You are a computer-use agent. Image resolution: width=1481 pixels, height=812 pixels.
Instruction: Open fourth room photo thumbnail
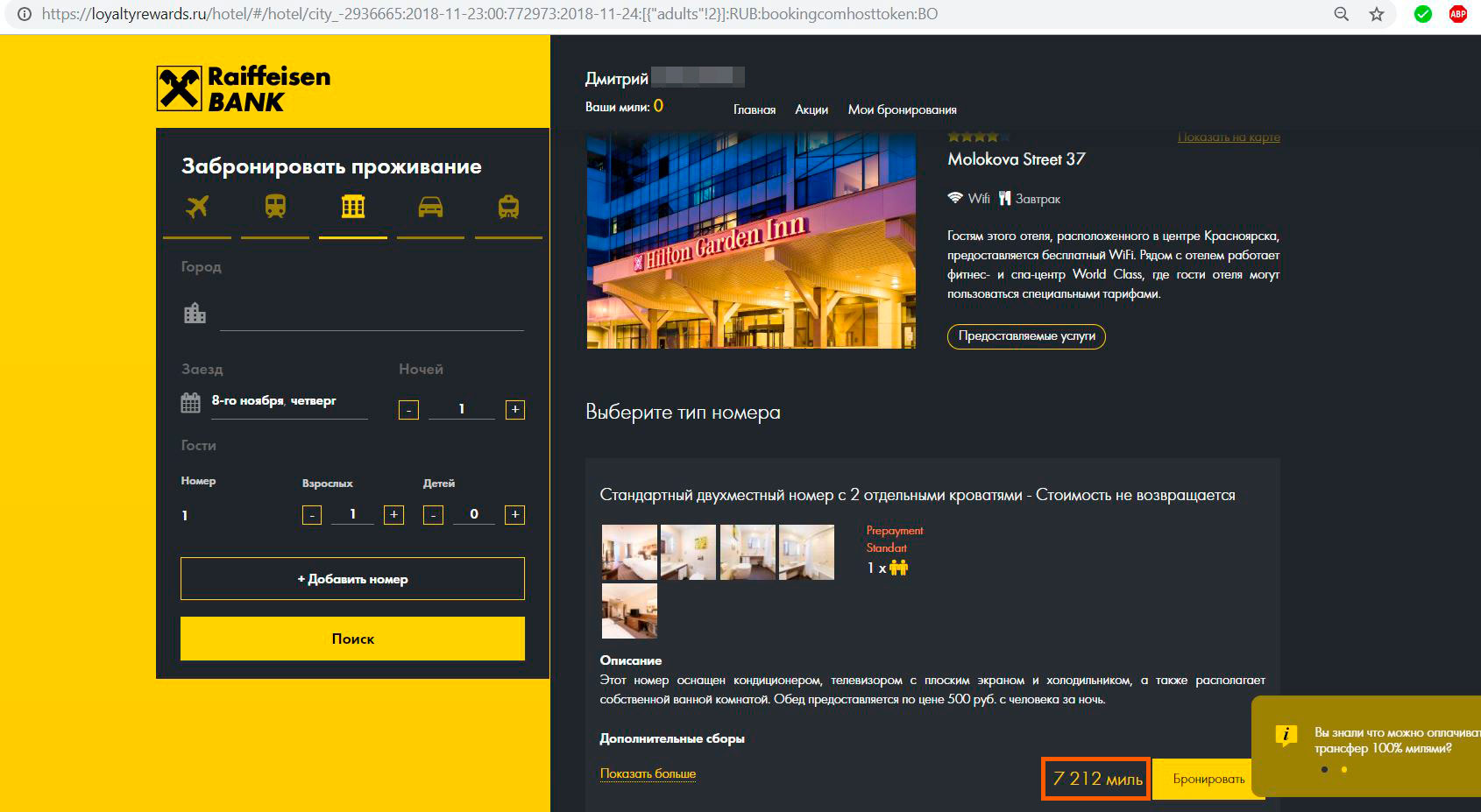click(806, 552)
